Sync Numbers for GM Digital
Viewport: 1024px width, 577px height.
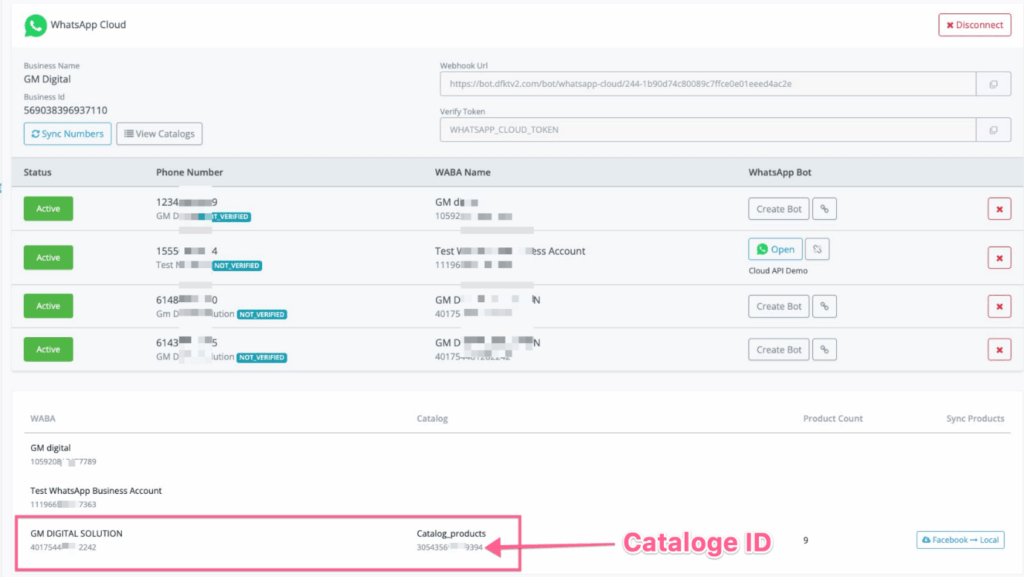[68, 133]
